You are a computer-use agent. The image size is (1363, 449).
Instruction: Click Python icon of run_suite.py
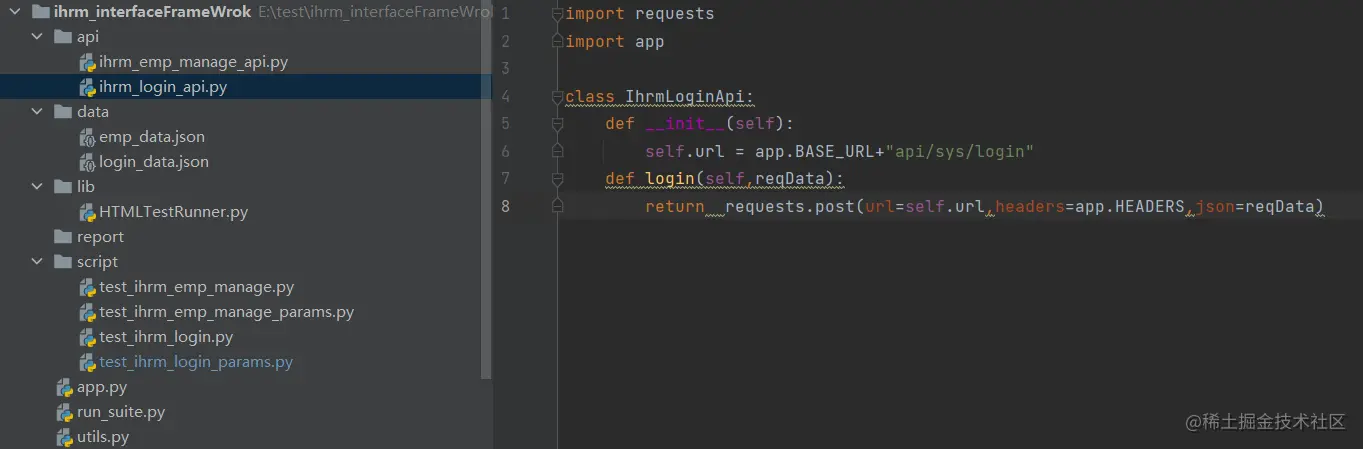pos(64,412)
